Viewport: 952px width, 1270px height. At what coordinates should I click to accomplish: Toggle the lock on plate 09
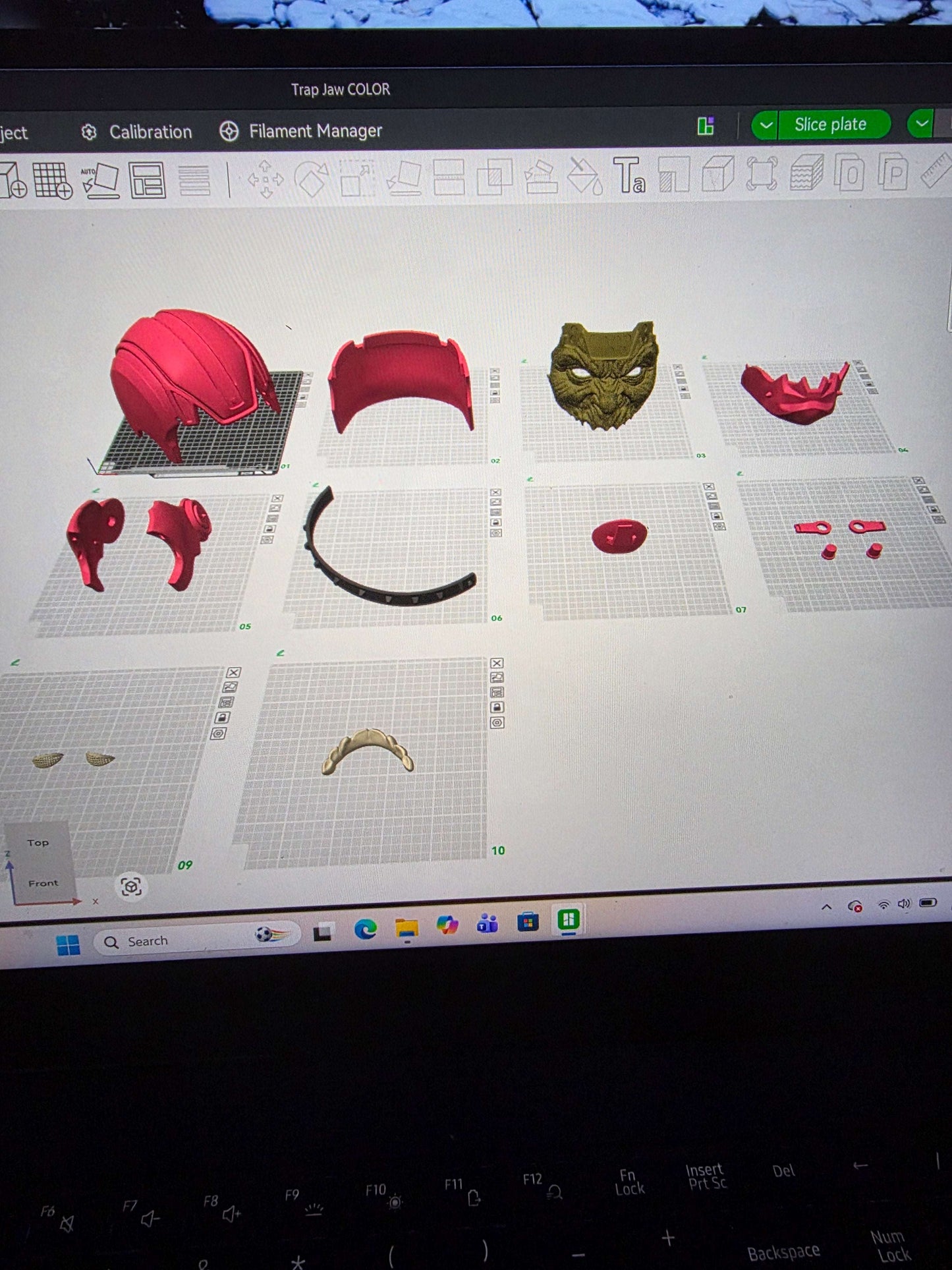coord(223,718)
